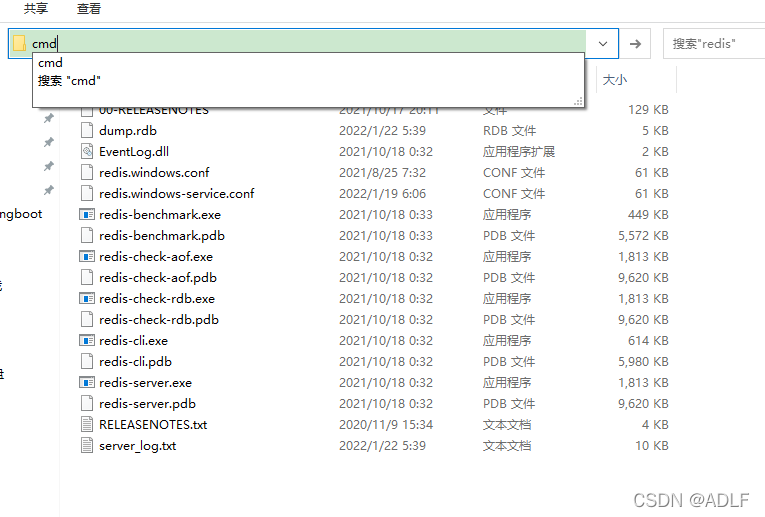Click the suggestion popup resize grip
Image resolution: width=765 pixels, height=517 pixels.
pyautogui.click(x=578, y=101)
